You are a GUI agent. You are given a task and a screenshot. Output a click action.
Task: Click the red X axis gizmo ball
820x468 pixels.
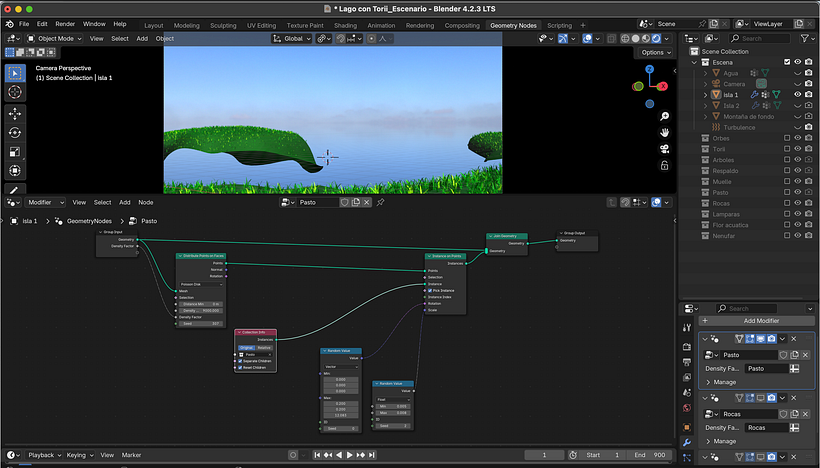click(663, 86)
